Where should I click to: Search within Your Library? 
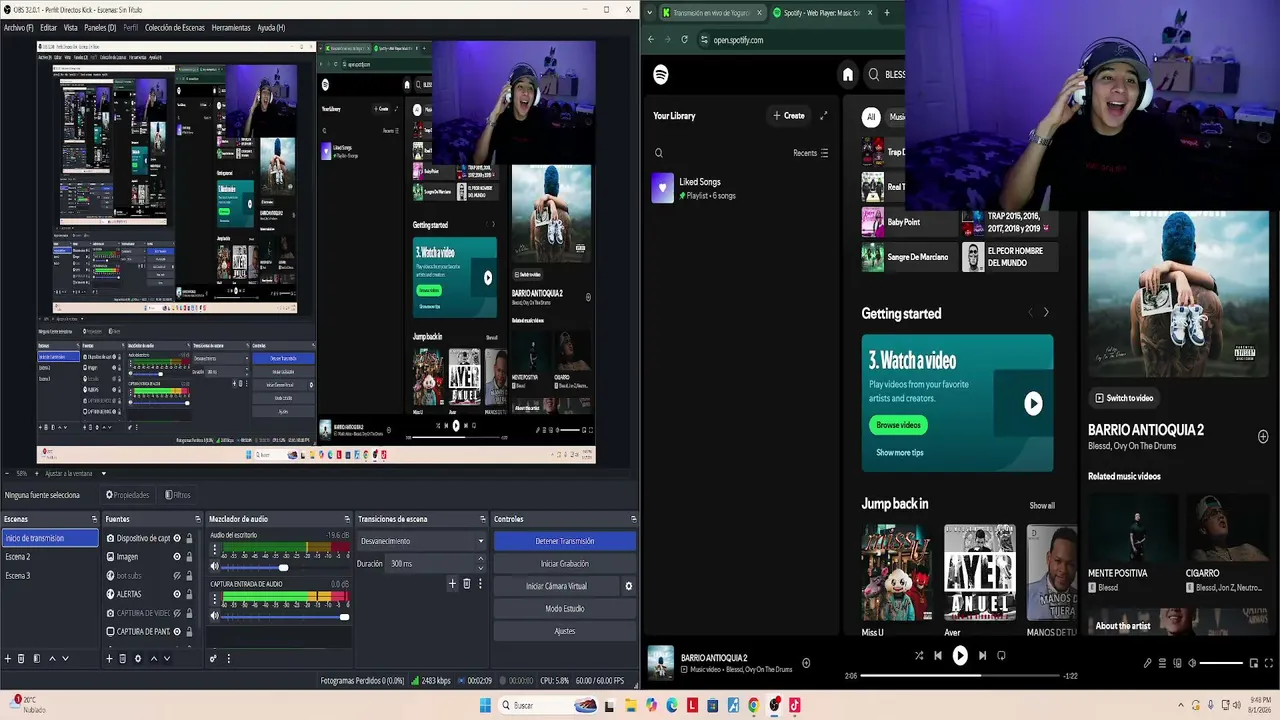(x=658, y=153)
